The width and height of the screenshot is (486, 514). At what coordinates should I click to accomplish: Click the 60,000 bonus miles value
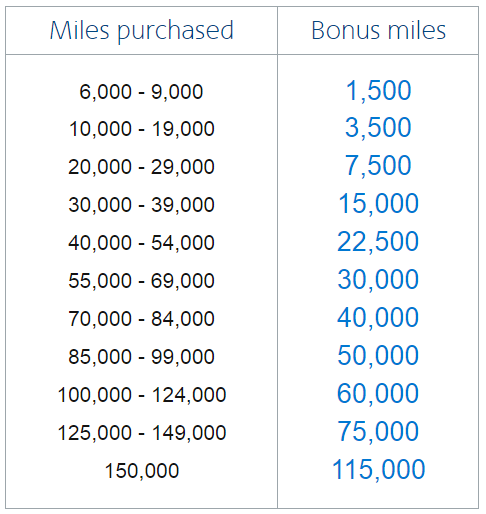click(x=378, y=394)
